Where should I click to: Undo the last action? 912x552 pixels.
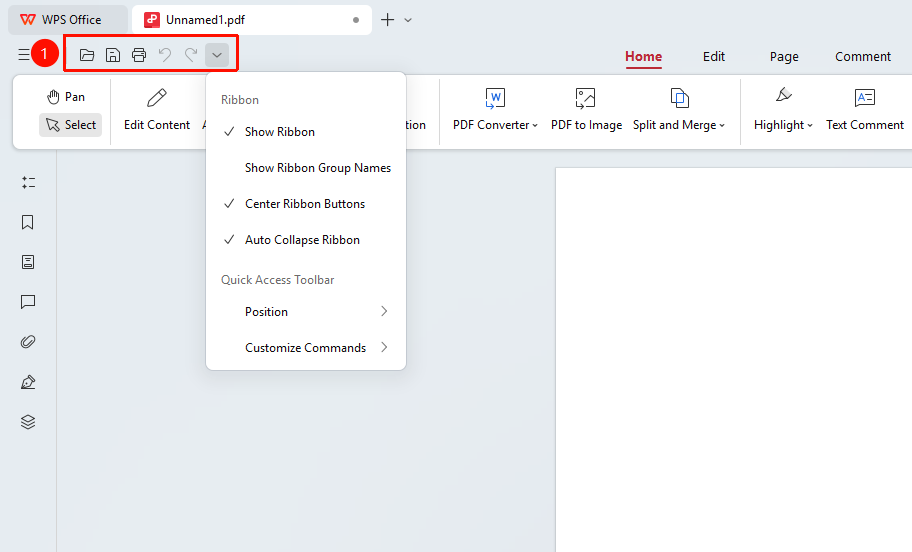(165, 55)
